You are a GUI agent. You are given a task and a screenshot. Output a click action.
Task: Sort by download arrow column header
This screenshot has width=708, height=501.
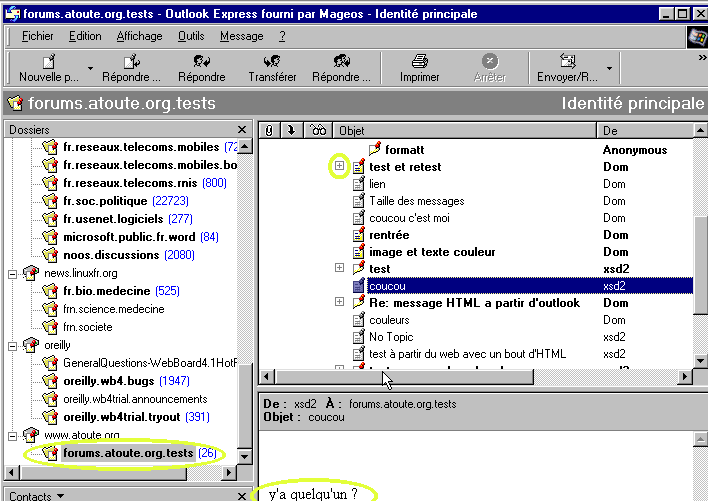coord(291,130)
